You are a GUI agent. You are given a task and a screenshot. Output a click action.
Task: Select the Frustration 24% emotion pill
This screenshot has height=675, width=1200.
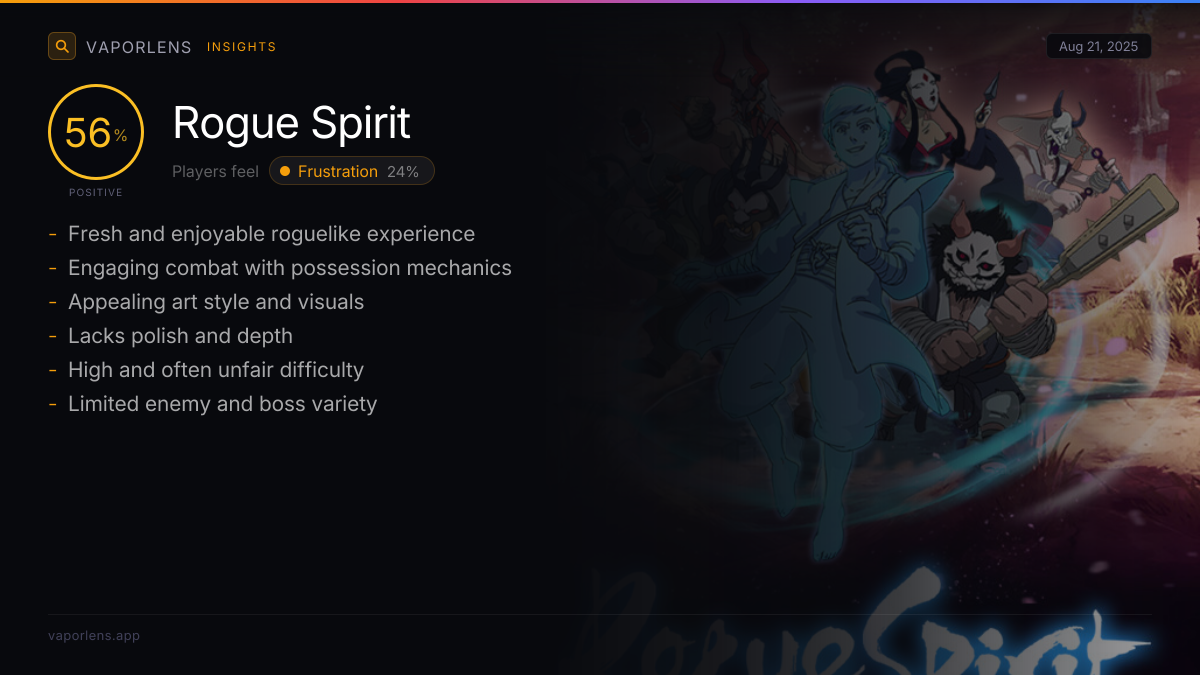(x=352, y=171)
